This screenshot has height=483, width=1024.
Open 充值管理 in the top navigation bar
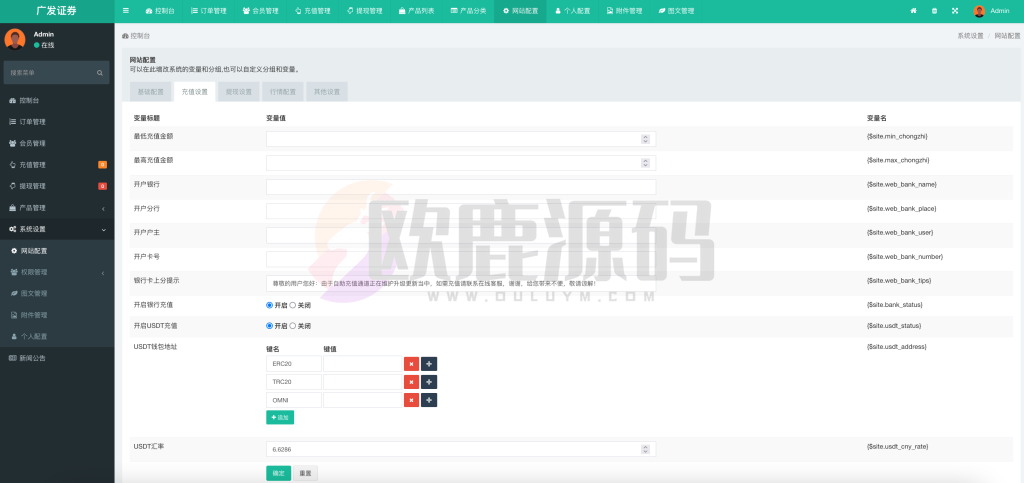[312, 11]
